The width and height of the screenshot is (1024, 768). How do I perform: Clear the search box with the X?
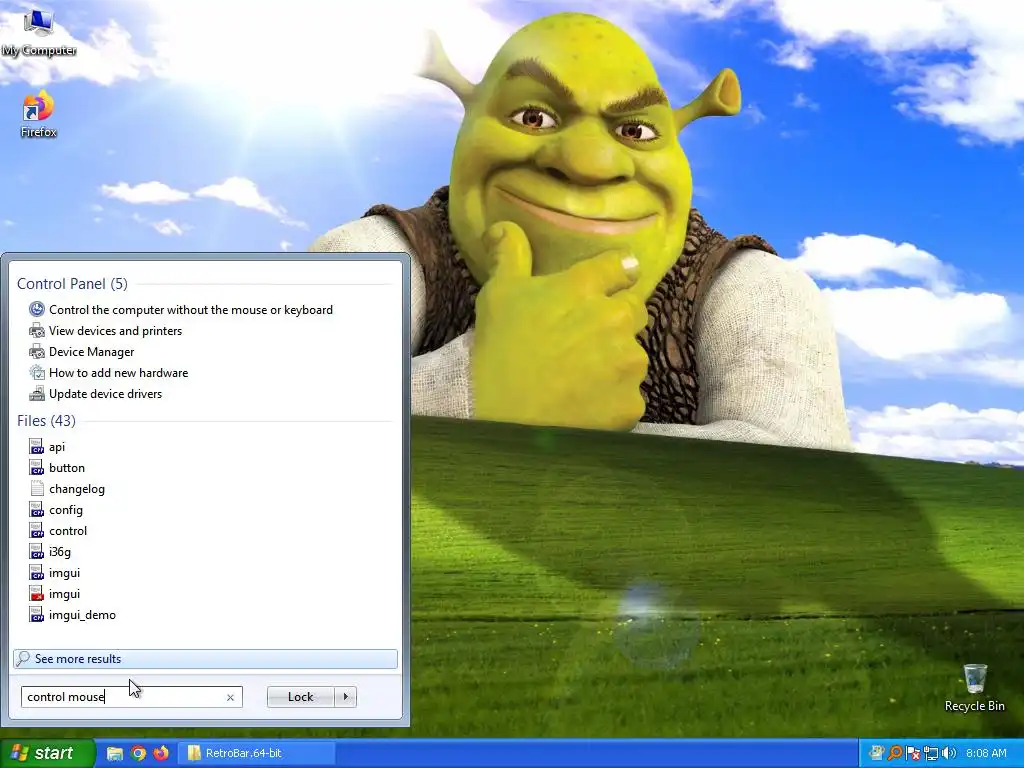click(230, 697)
